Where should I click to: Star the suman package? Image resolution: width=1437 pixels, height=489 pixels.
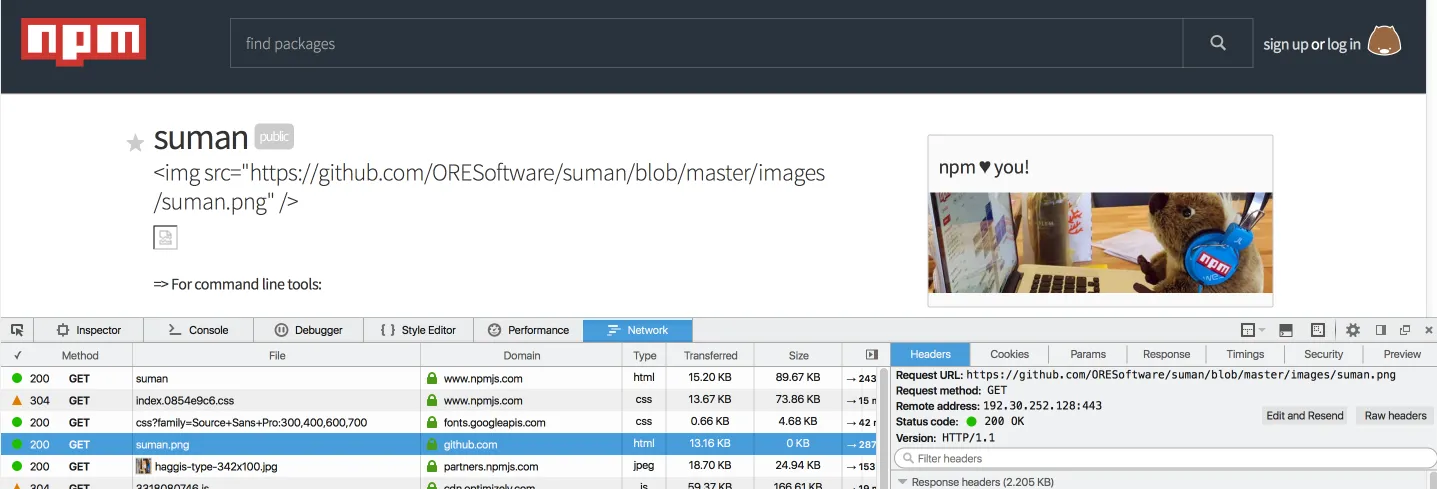click(135, 143)
